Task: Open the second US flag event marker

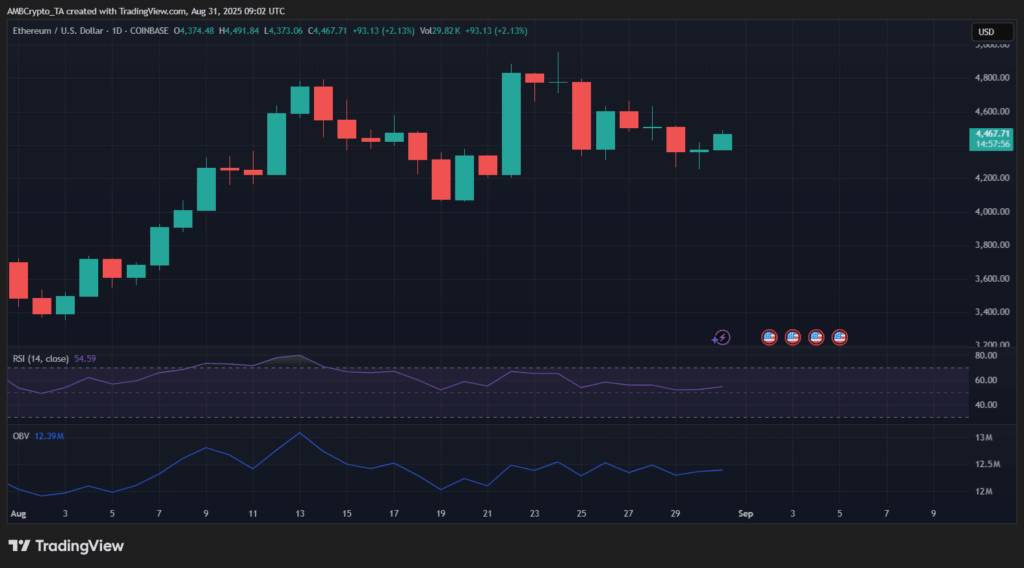Action: pyautogui.click(x=793, y=338)
